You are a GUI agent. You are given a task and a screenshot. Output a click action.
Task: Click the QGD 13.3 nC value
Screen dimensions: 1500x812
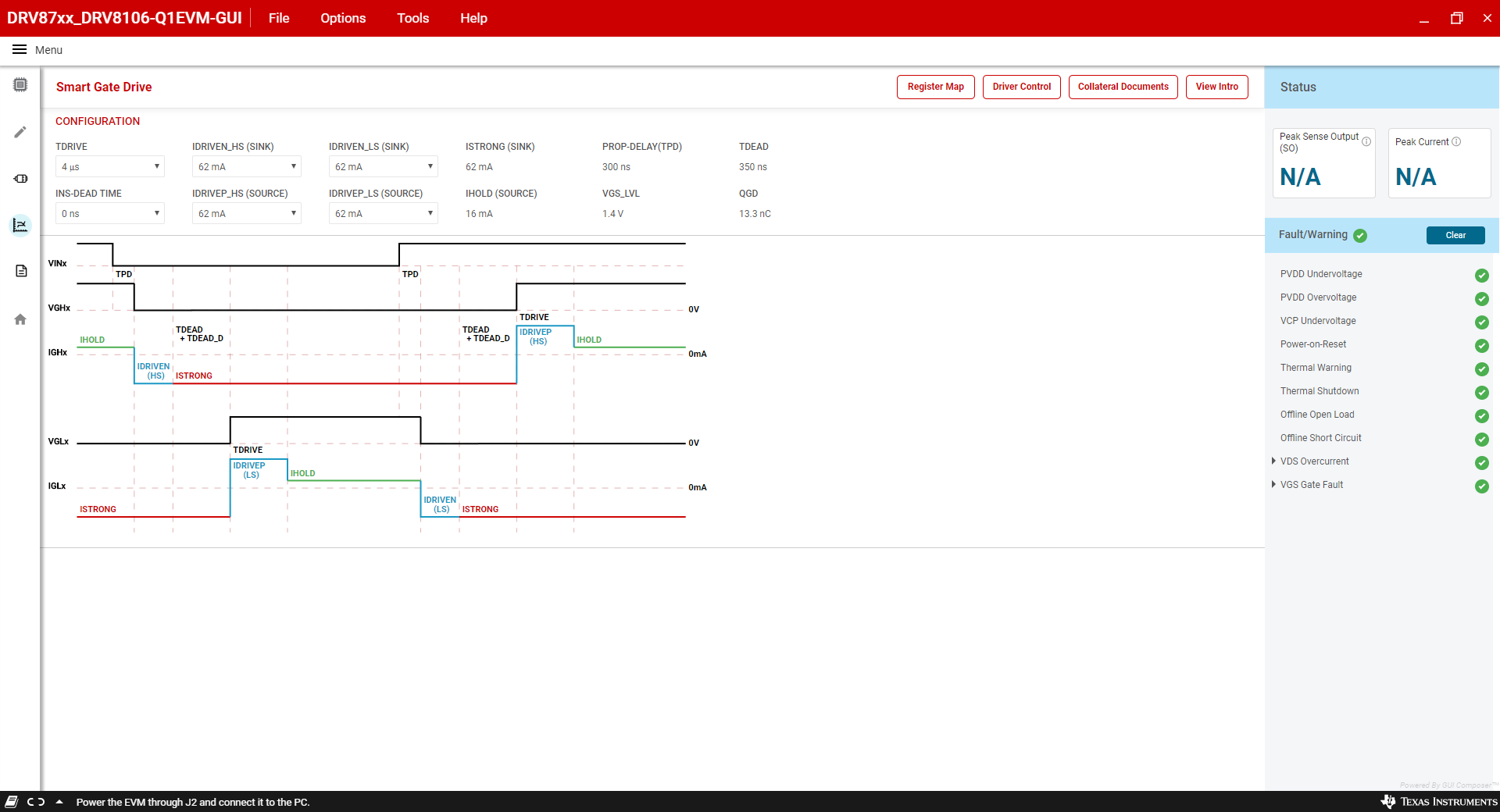755,214
